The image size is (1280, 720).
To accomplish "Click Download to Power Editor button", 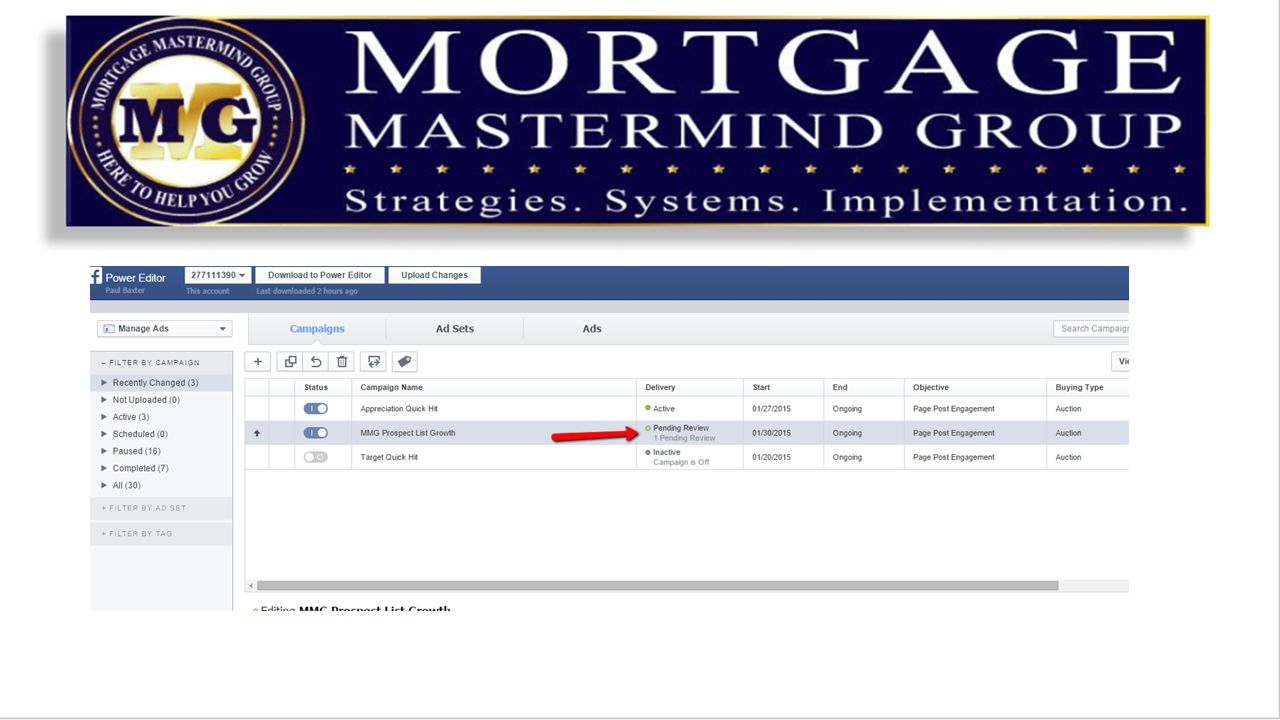I will coord(320,275).
